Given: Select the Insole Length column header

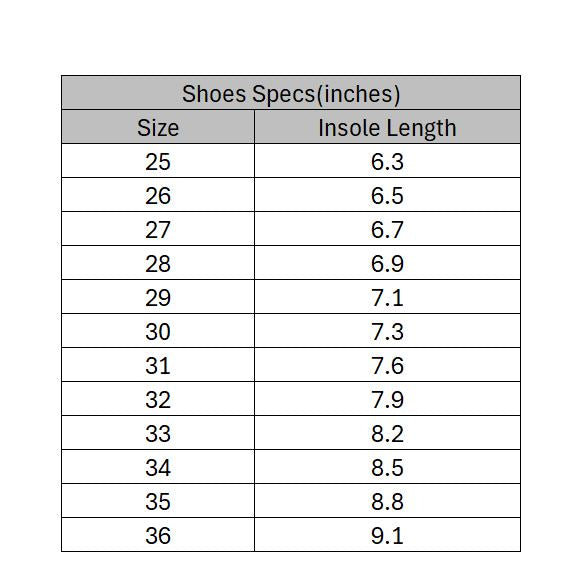Looking at the screenshot, I should tap(387, 127).
